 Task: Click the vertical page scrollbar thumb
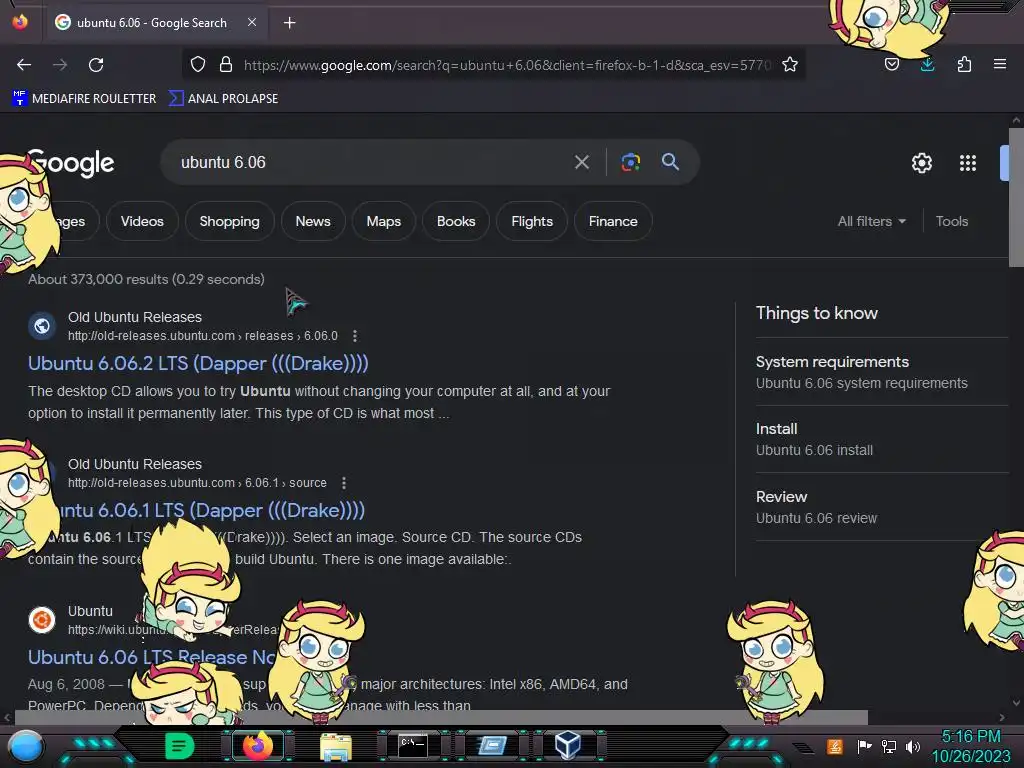1016,197
